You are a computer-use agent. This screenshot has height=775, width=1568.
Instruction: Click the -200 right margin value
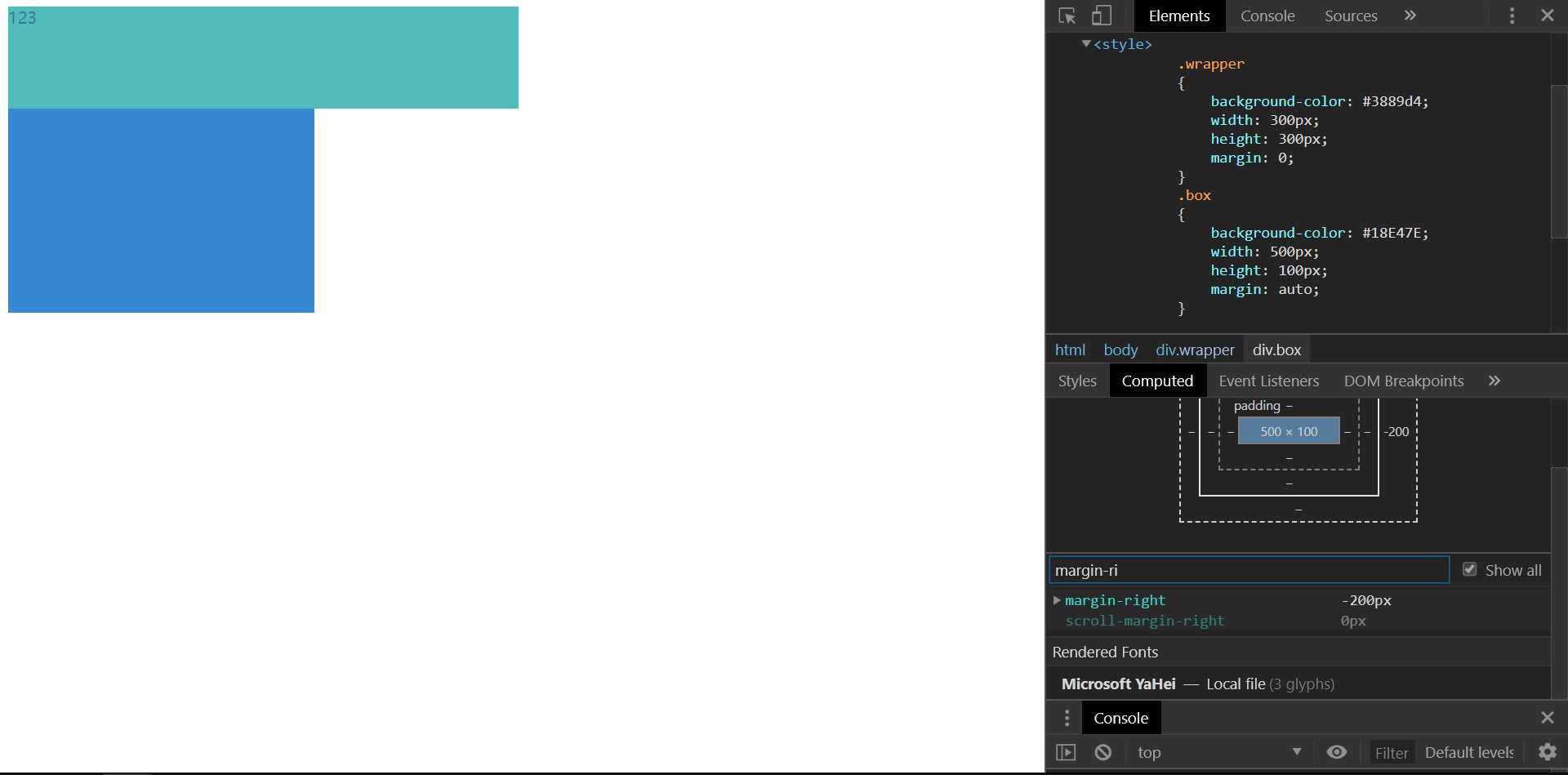pyautogui.click(x=1396, y=431)
